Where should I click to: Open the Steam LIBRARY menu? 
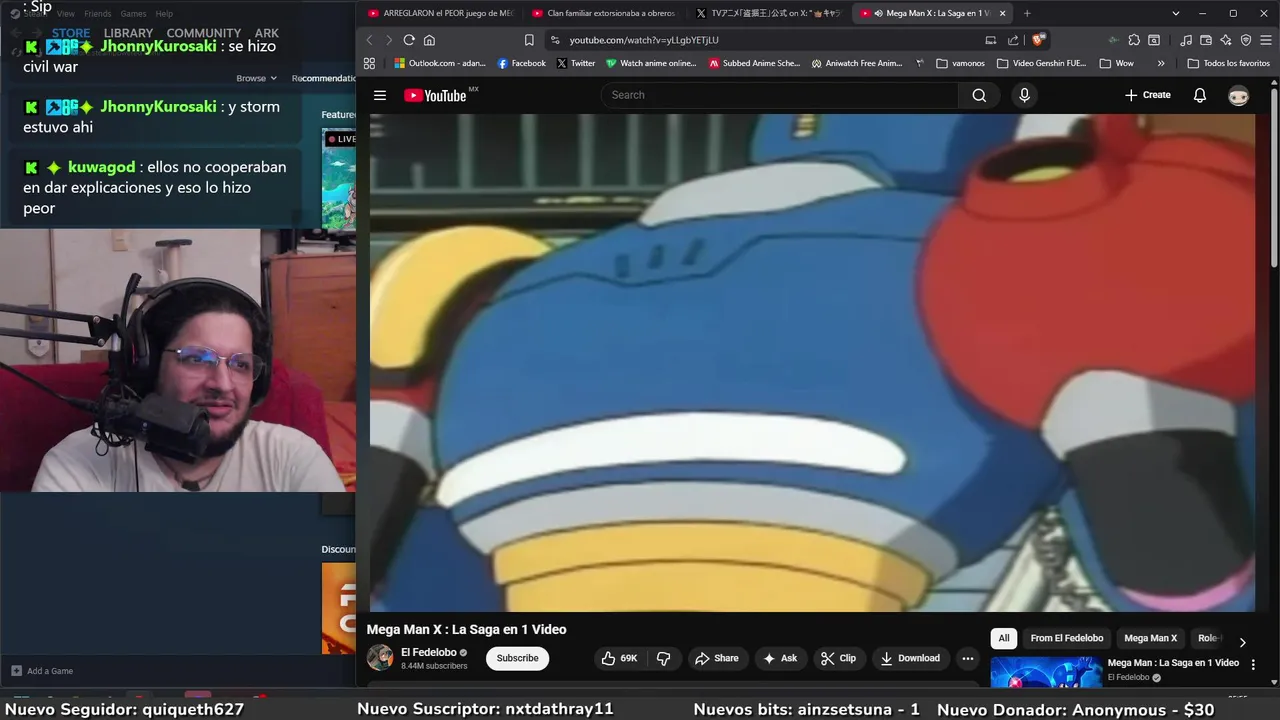(x=128, y=33)
